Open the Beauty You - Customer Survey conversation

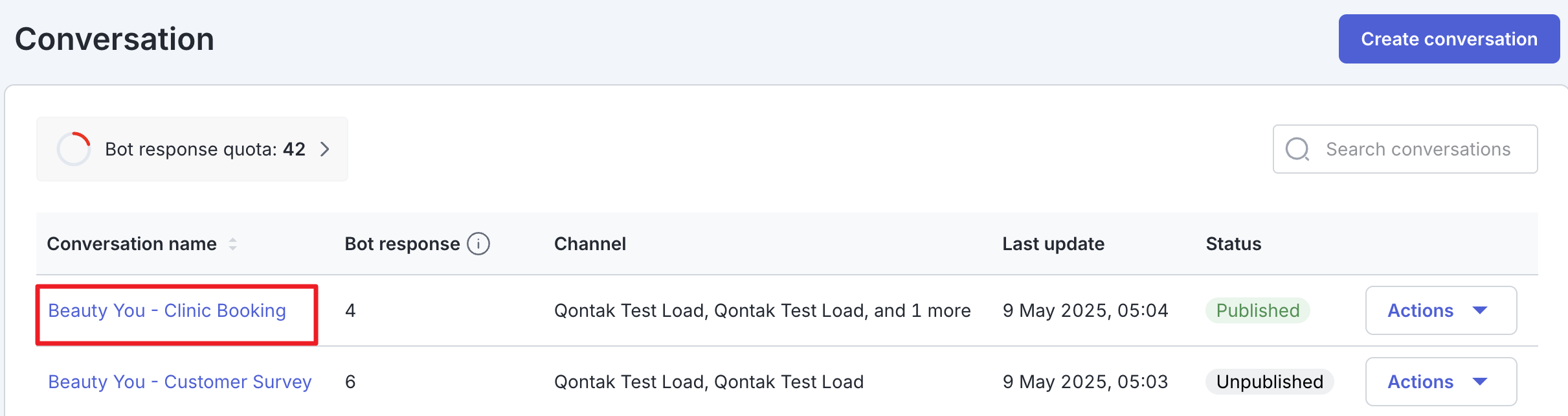click(180, 382)
